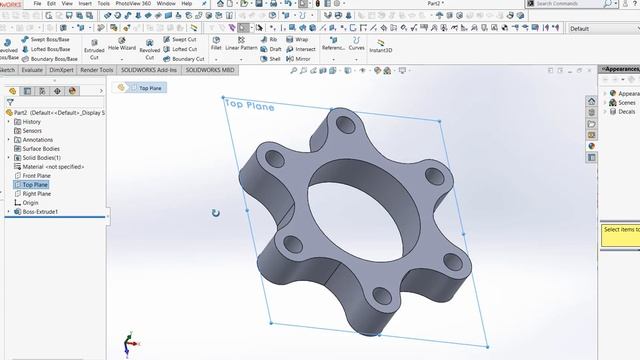
Task: Click the Fillet tool
Action: click(216, 44)
